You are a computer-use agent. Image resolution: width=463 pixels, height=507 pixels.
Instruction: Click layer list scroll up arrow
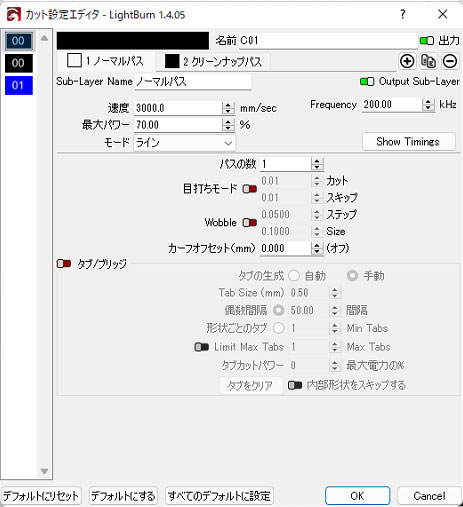pyautogui.click(x=44, y=38)
